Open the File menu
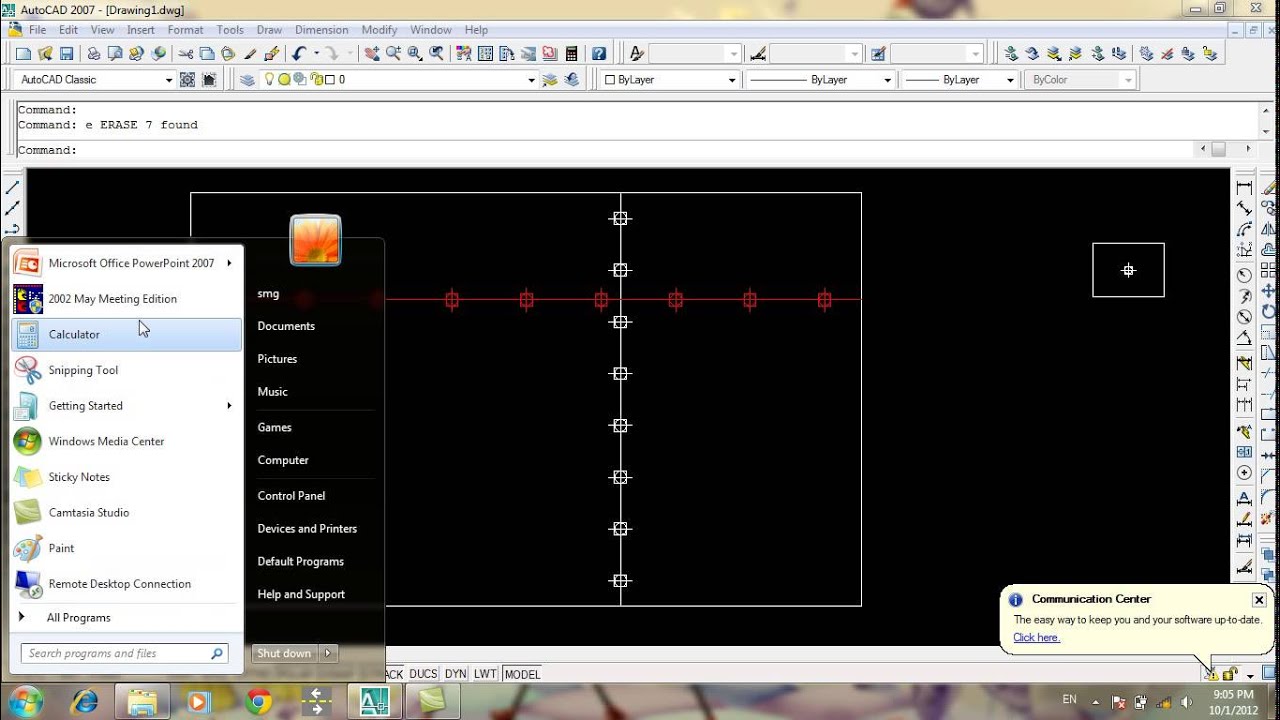This screenshot has height=720, width=1280. coord(37,30)
